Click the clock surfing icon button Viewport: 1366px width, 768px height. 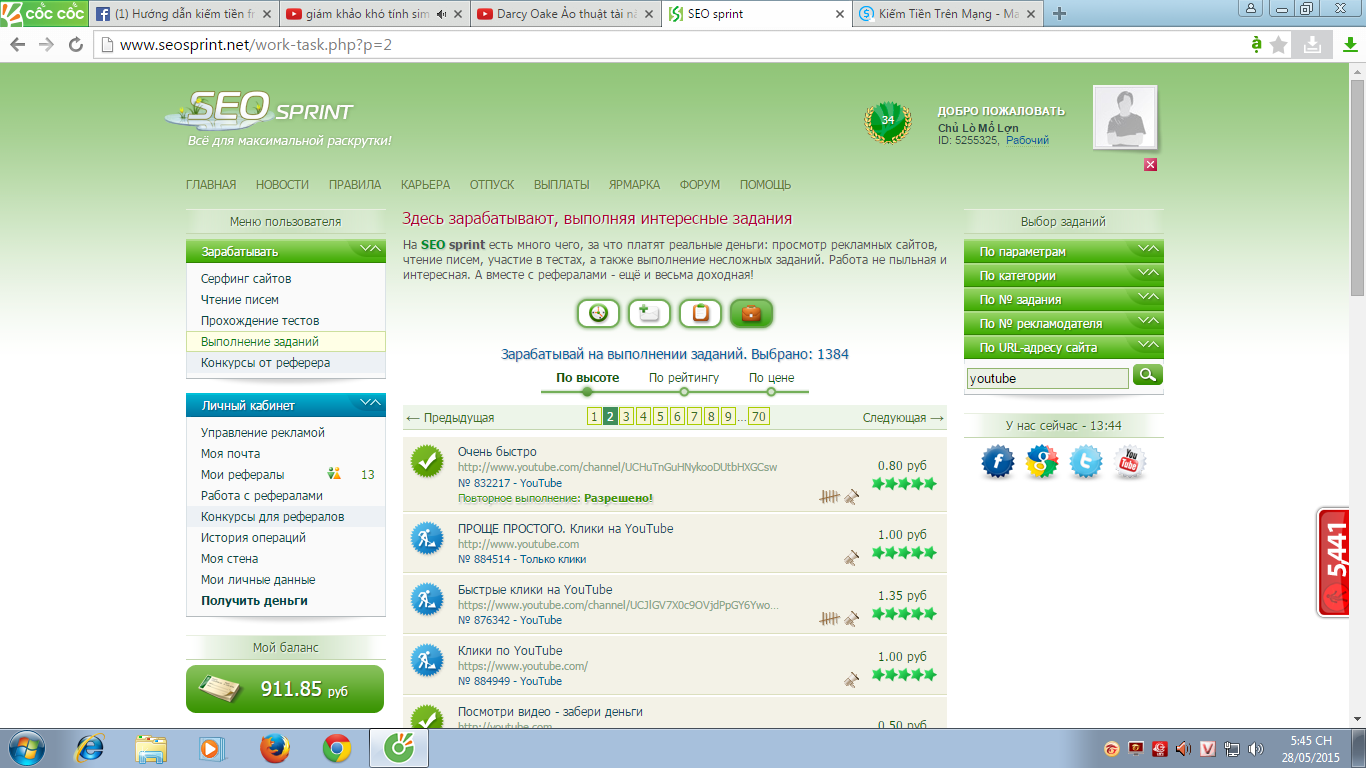pos(598,313)
